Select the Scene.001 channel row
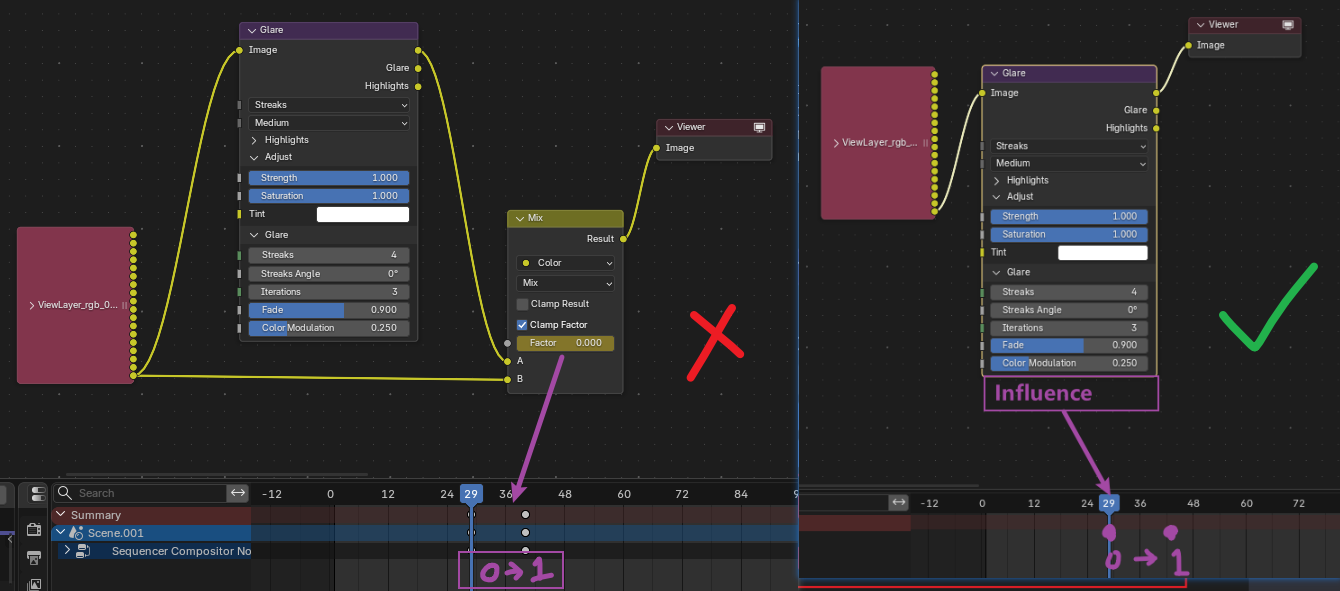Viewport: 1340px width, 591px height. [x=150, y=533]
